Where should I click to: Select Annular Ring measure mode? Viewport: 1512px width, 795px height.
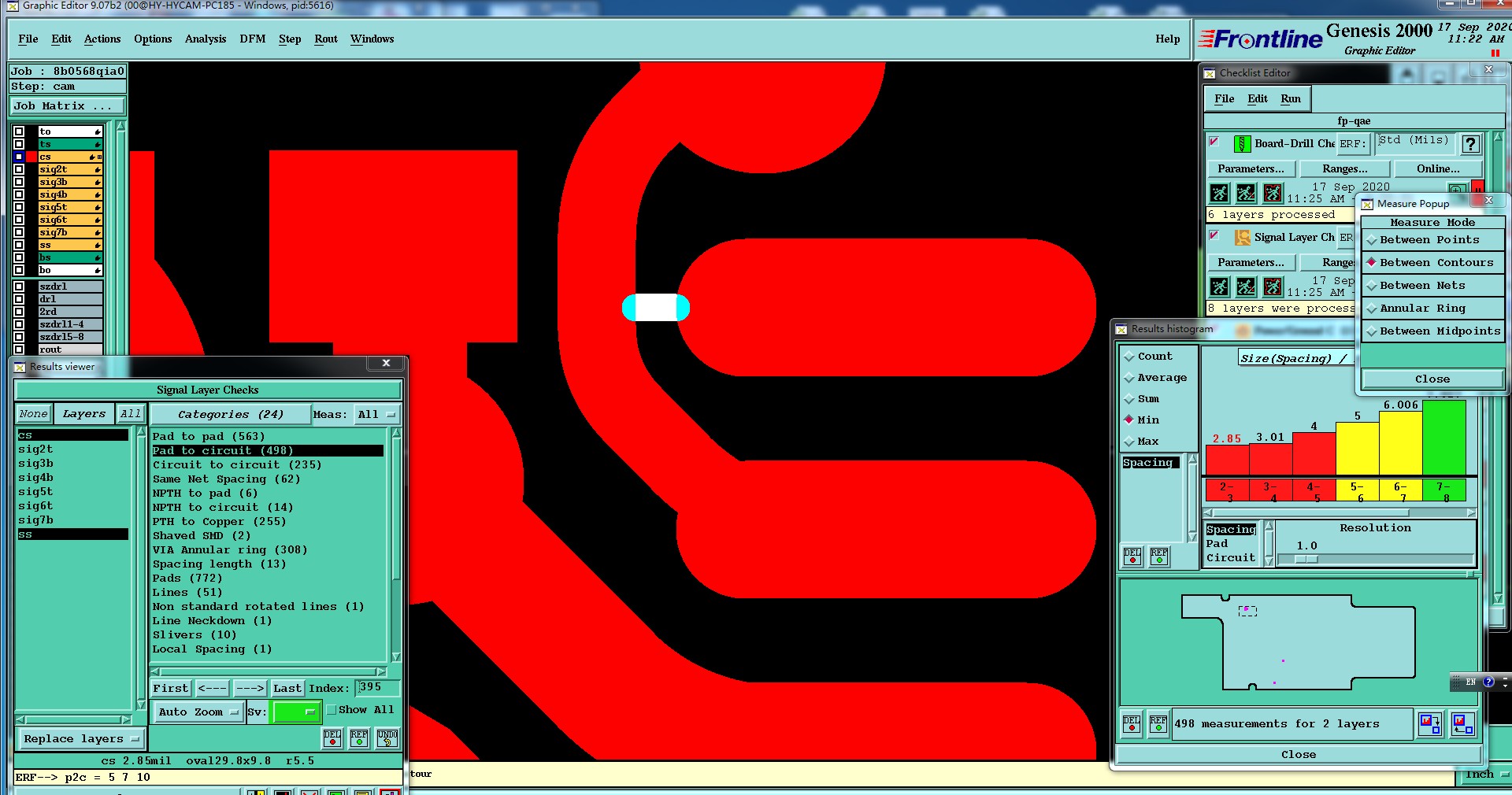[1432, 309]
